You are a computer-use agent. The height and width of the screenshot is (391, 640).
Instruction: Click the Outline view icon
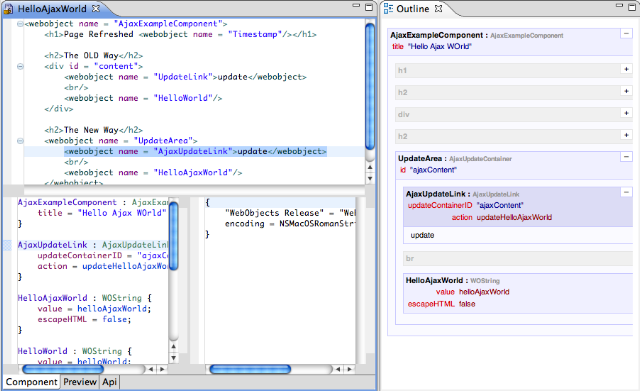[x=389, y=9]
